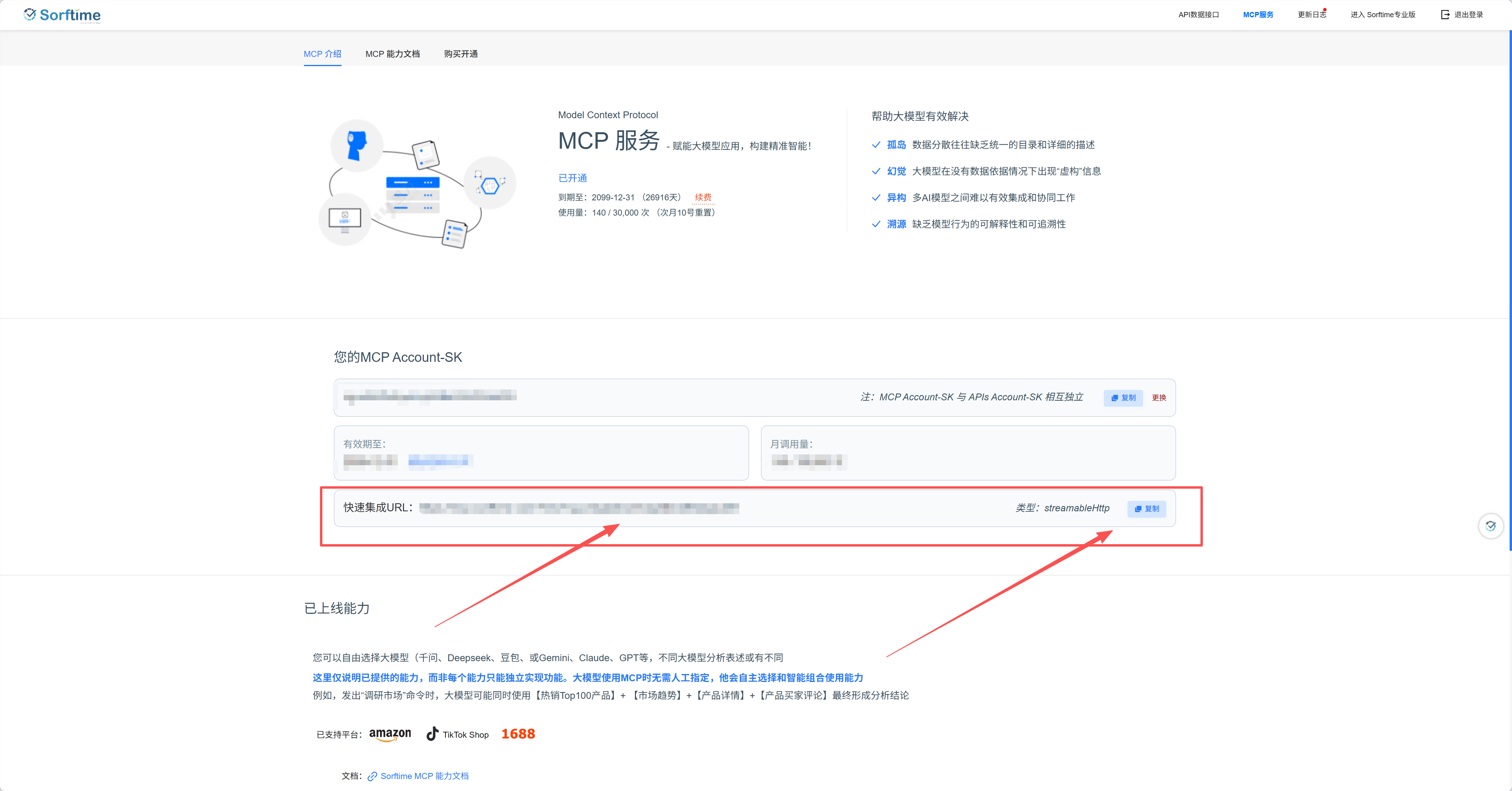1512x791 pixels.
Task: Click the logout icon in header
Action: [1445, 15]
